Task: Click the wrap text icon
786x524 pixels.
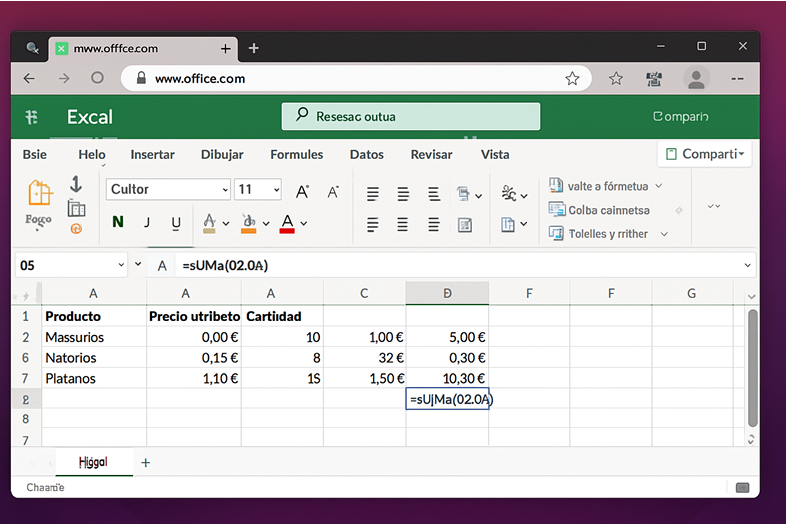Action: (463, 194)
